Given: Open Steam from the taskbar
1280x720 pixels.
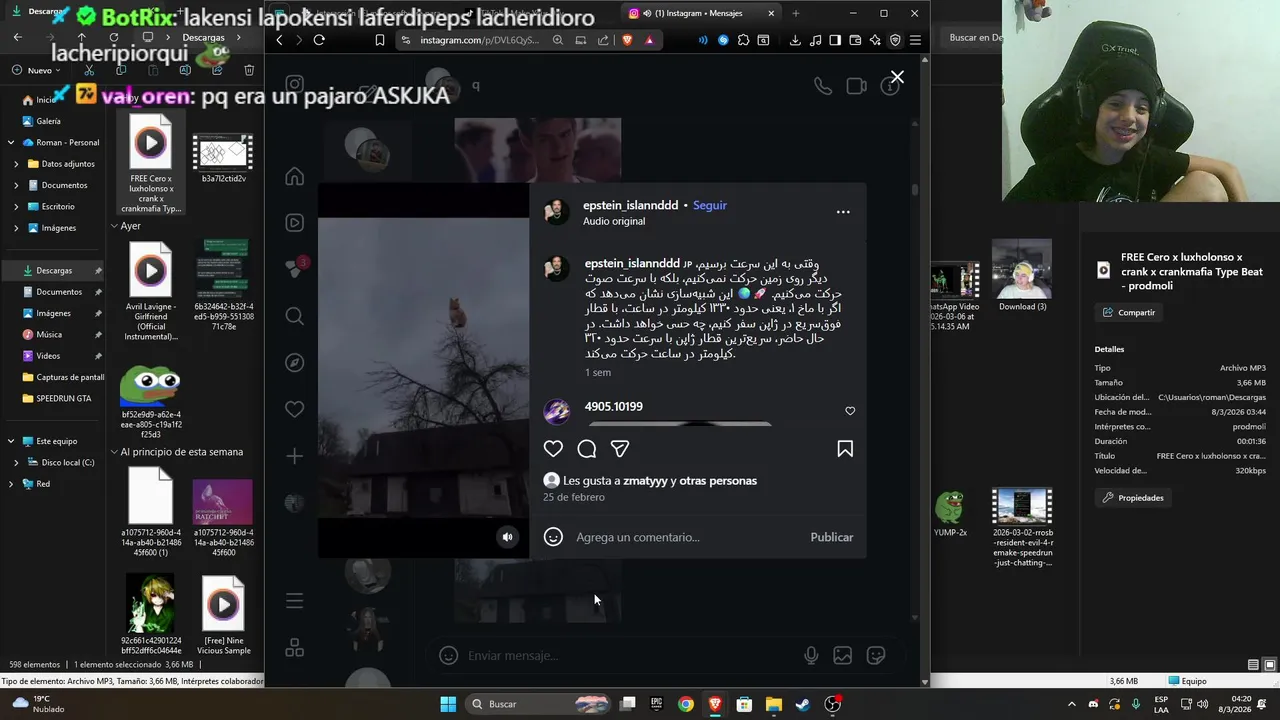Looking at the screenshot, I should click(802, 704).
